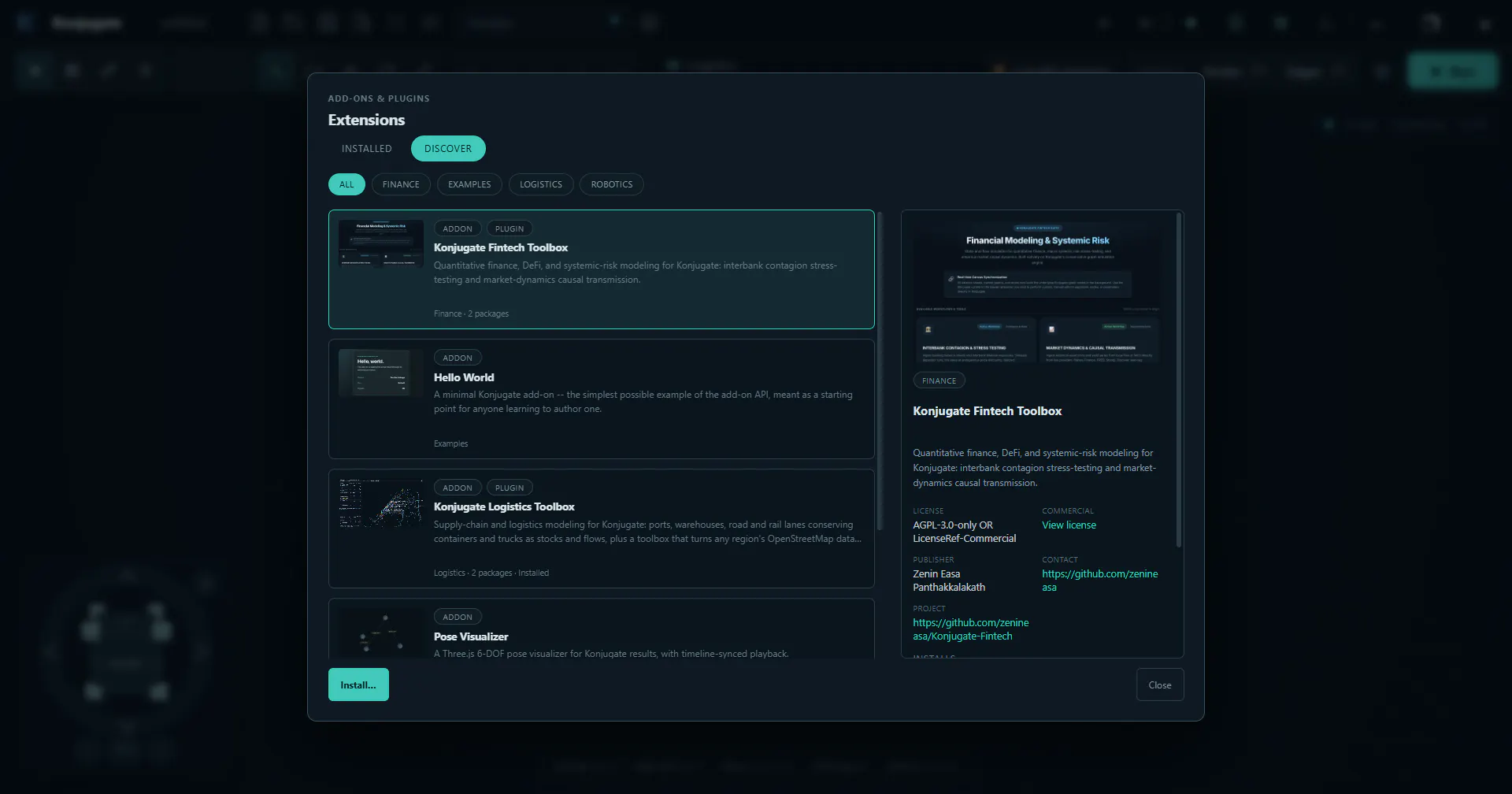Click Konjugate Fintech Toolbox title in the list
Screen dimensions: 1512x794
[501, 247]
